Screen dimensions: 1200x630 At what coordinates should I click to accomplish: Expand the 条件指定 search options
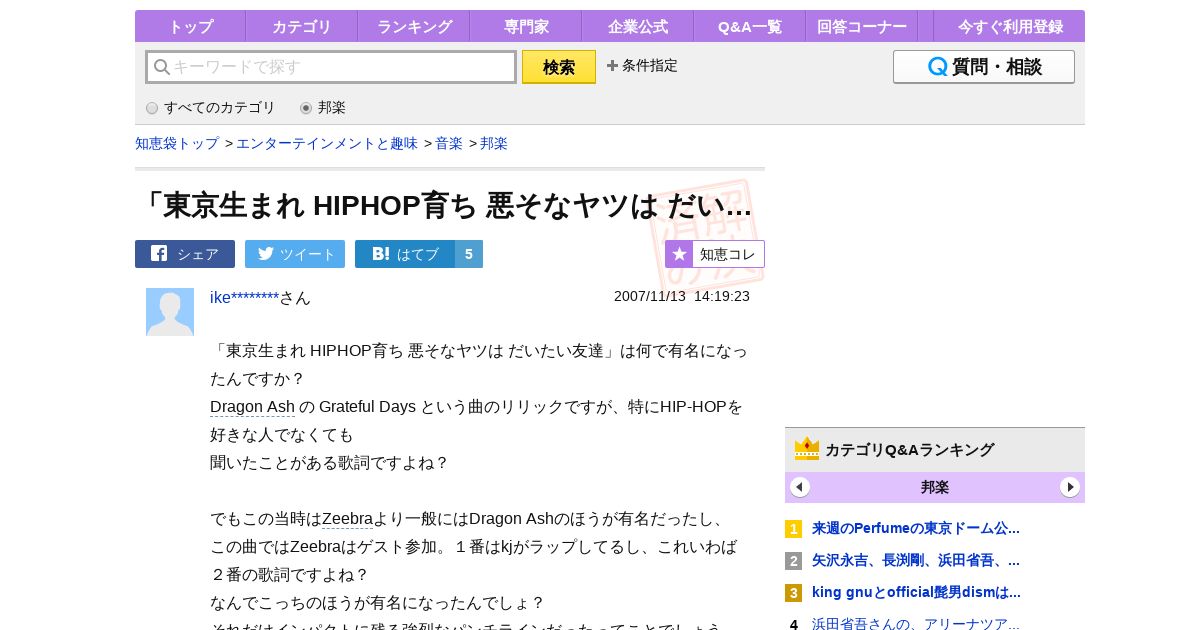(642, 66)
